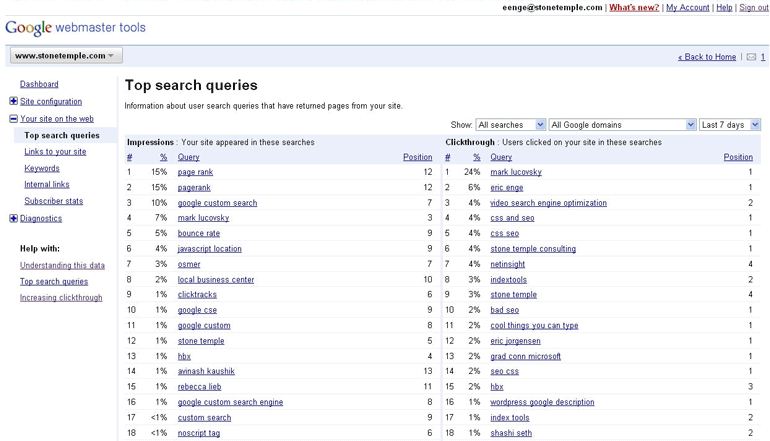Open the messages envelope icon

[x=751, y=57]
